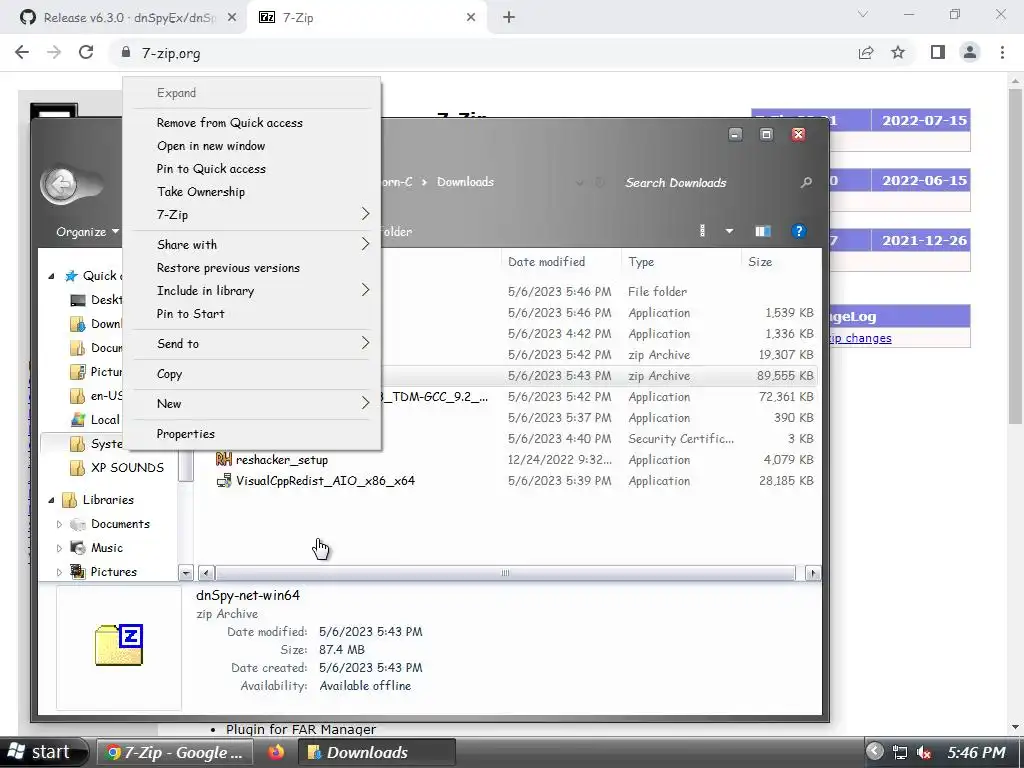Click the Quick access star icon
Viewport: 1024px width, 768px height.
click(71, 276)
